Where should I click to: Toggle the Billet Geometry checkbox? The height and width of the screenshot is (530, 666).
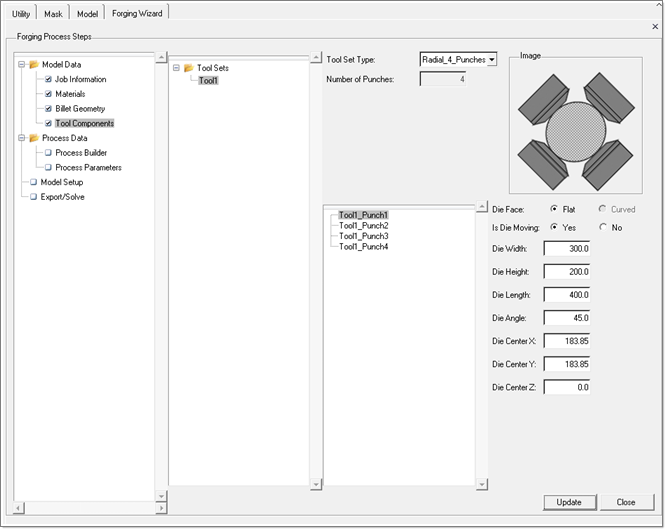coord(48,108)
